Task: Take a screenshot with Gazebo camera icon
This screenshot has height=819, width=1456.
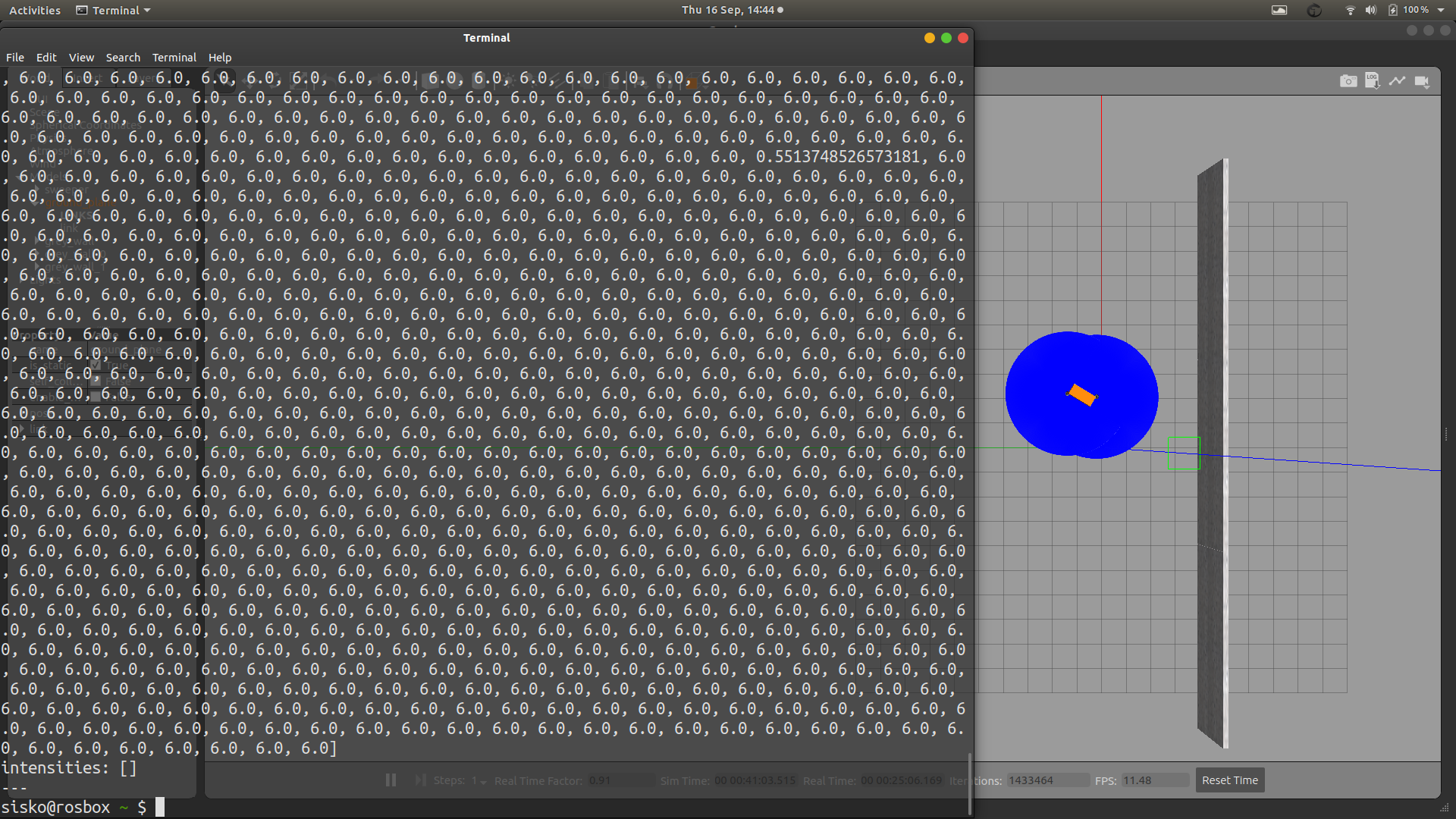Action: [1348, 81]
